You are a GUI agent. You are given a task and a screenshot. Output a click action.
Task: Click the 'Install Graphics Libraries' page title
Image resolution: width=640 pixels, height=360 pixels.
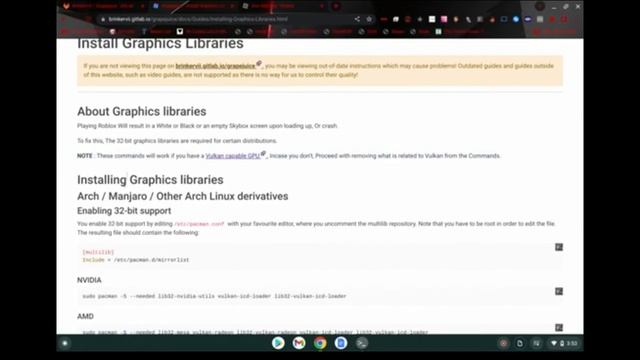(x=160, y=43)
